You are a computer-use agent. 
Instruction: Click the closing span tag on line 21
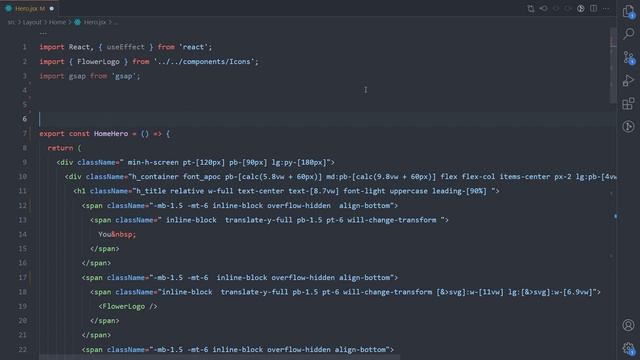tap(96, 335)
